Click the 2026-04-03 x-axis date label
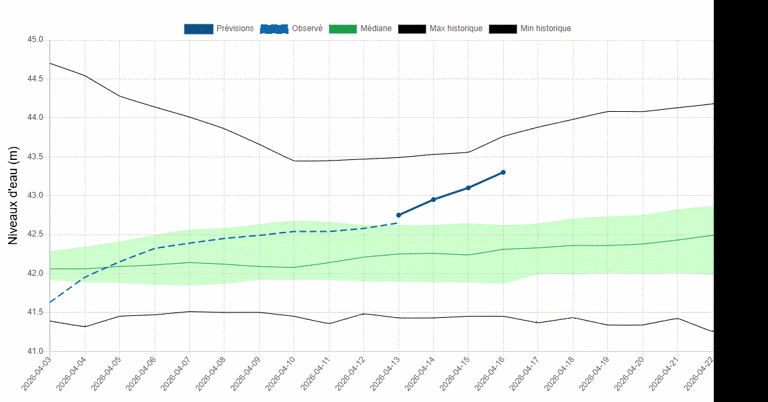Viewport: 768px width, 402px height. click(x=38, y=377)
